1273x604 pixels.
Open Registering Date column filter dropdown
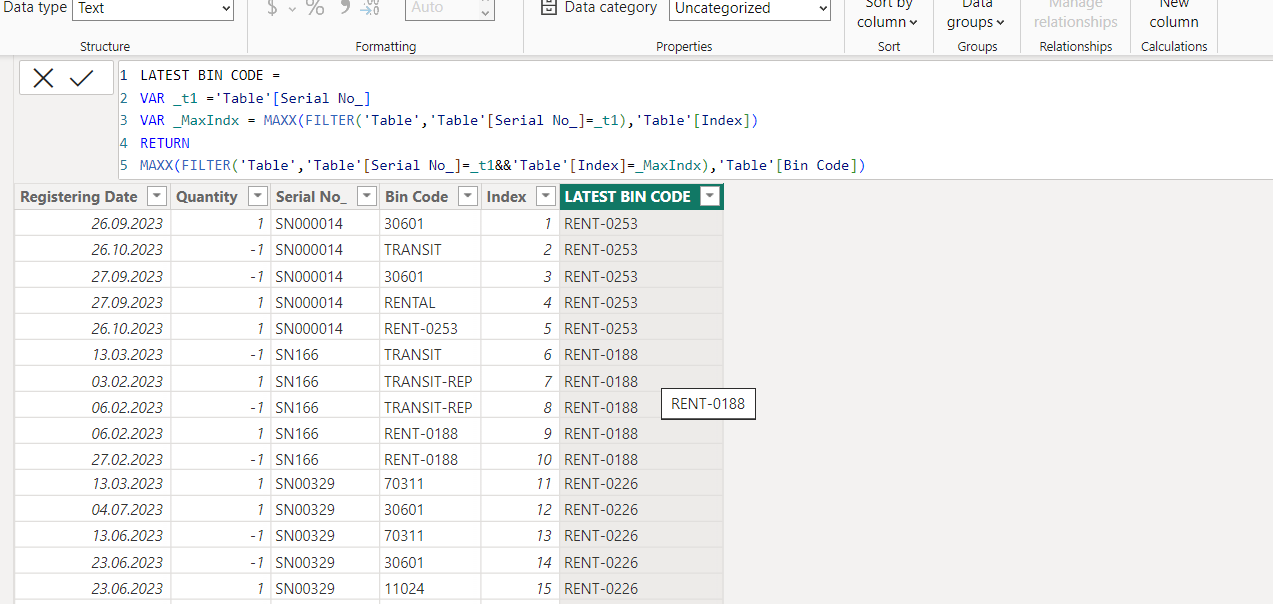156,197
